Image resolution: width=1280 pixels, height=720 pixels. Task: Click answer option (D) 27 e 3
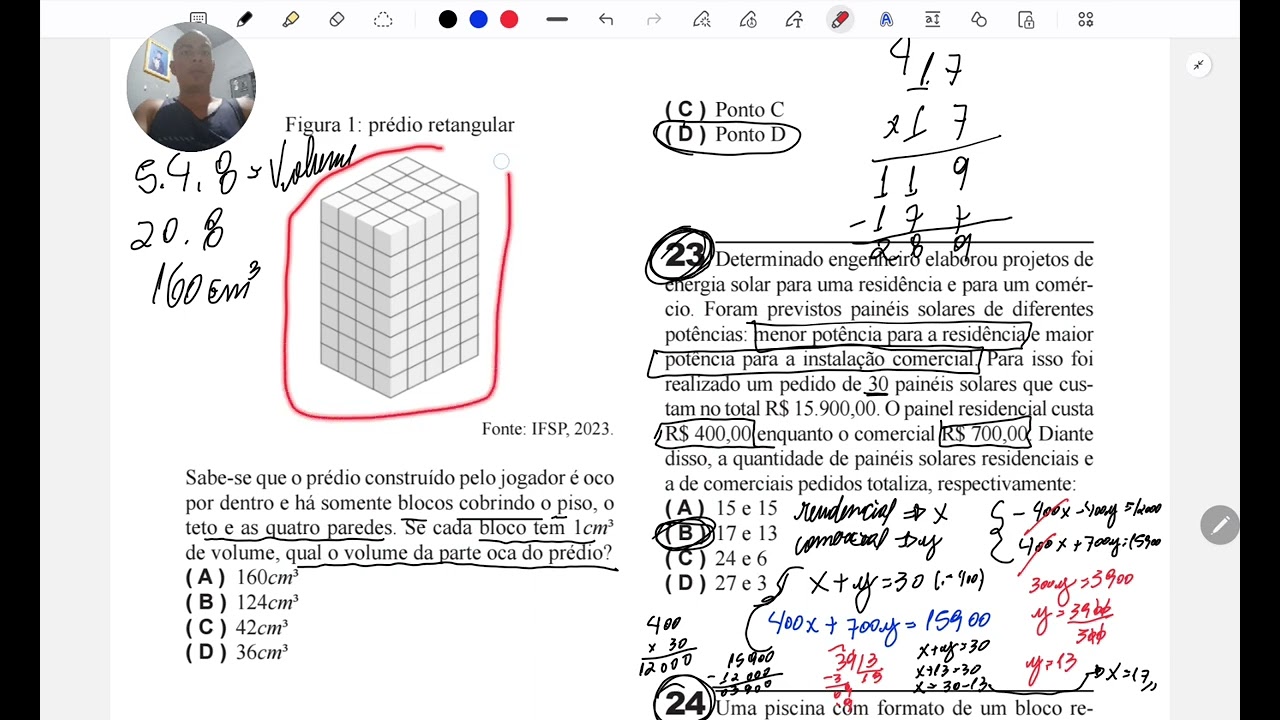click(716, 583)
